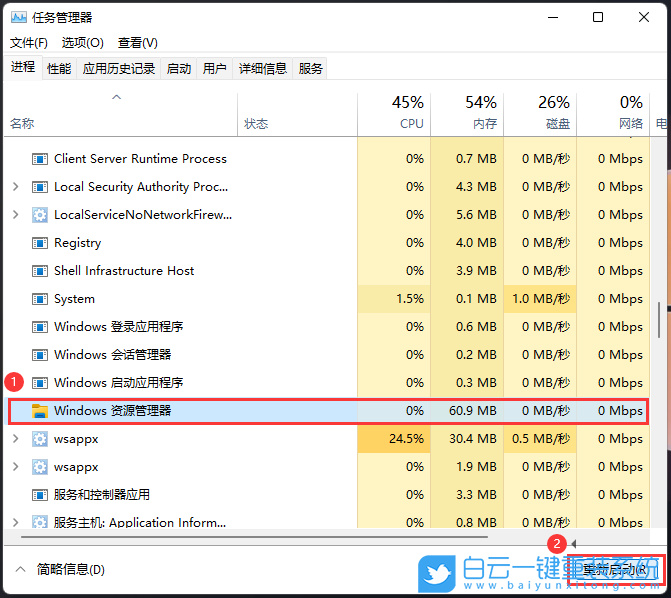This screenshot has width=671, height=598.
Task: Switch to the 服务 tab
Action: [310, 68]
